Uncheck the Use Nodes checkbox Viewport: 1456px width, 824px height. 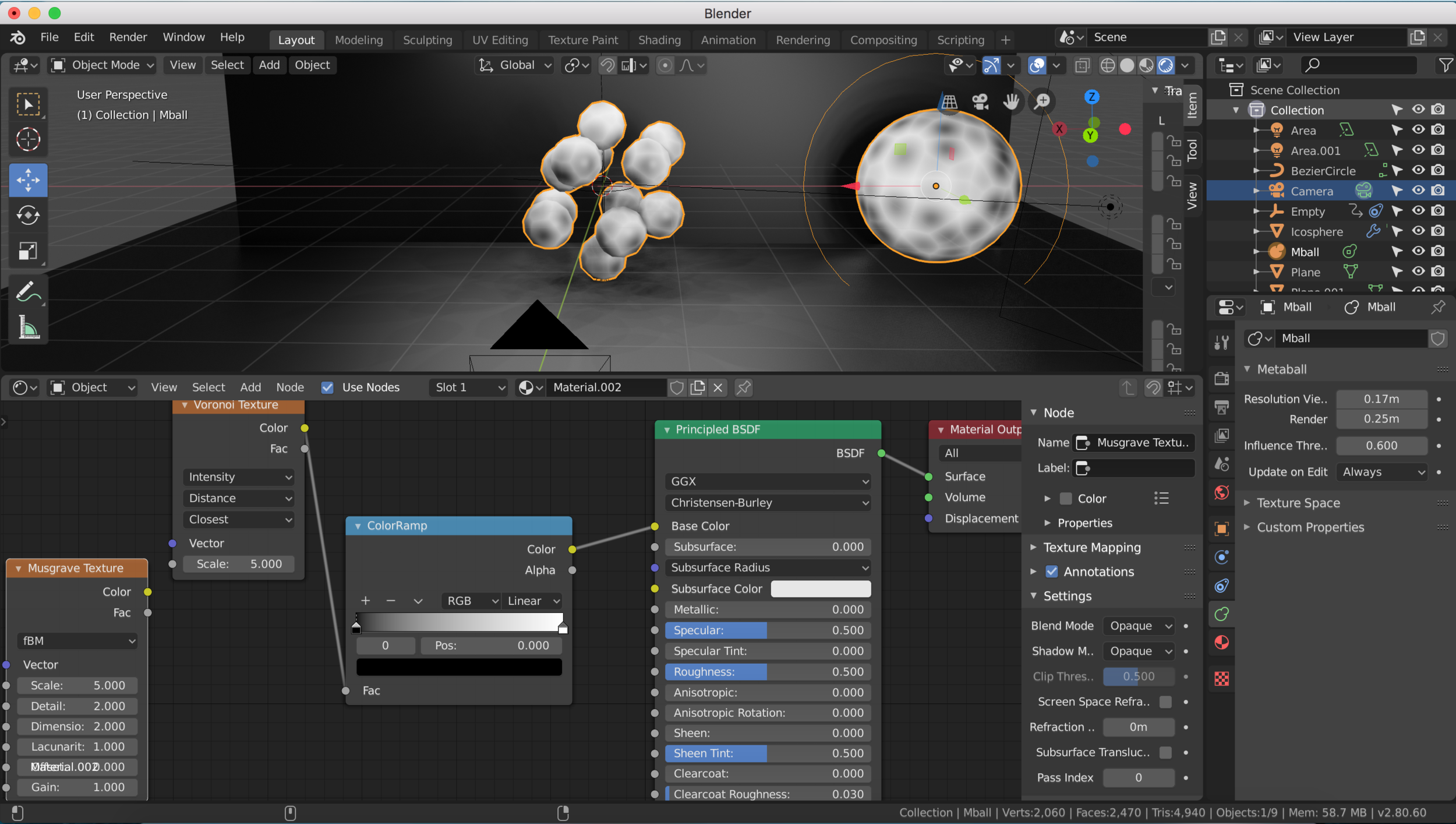coord(327,388)
